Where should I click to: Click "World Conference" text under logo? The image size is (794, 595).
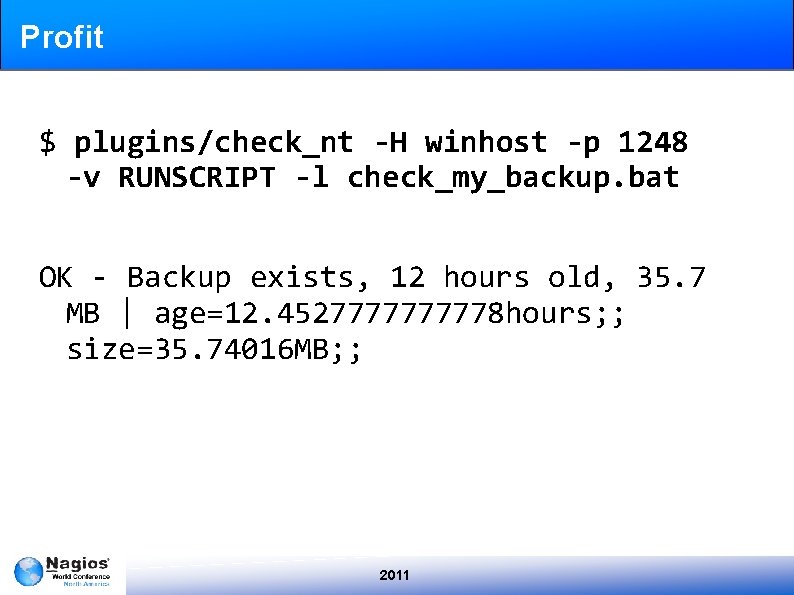pos(81,576)
